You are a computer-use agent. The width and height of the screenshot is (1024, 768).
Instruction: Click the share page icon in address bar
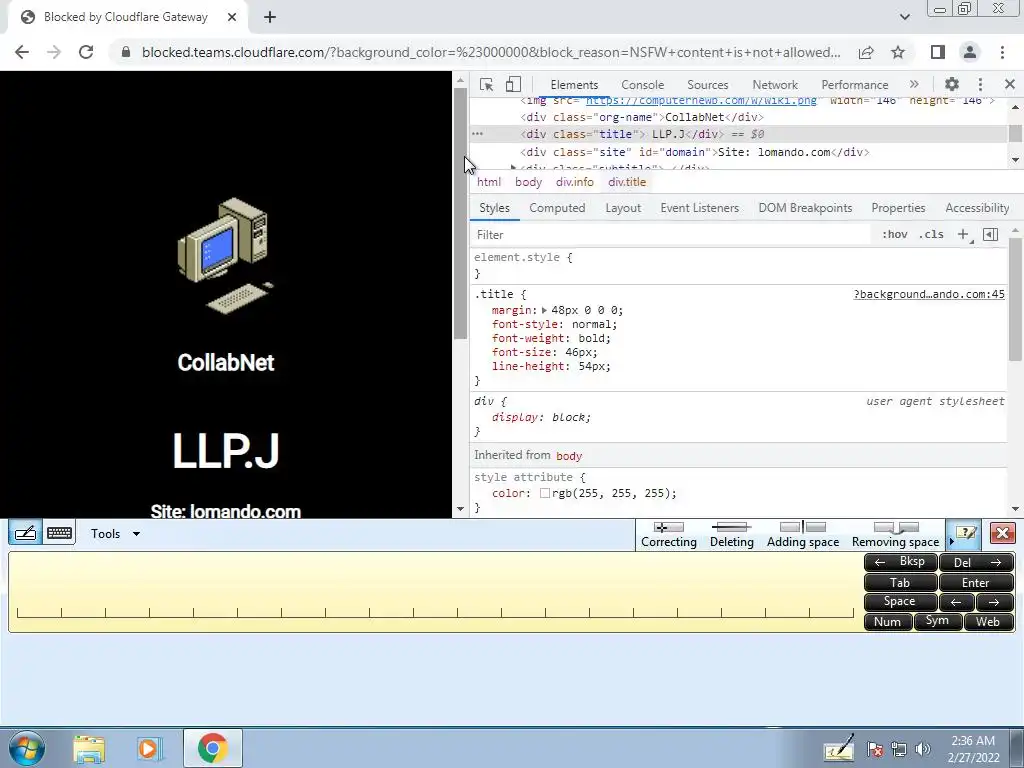(x=866, y=52)
